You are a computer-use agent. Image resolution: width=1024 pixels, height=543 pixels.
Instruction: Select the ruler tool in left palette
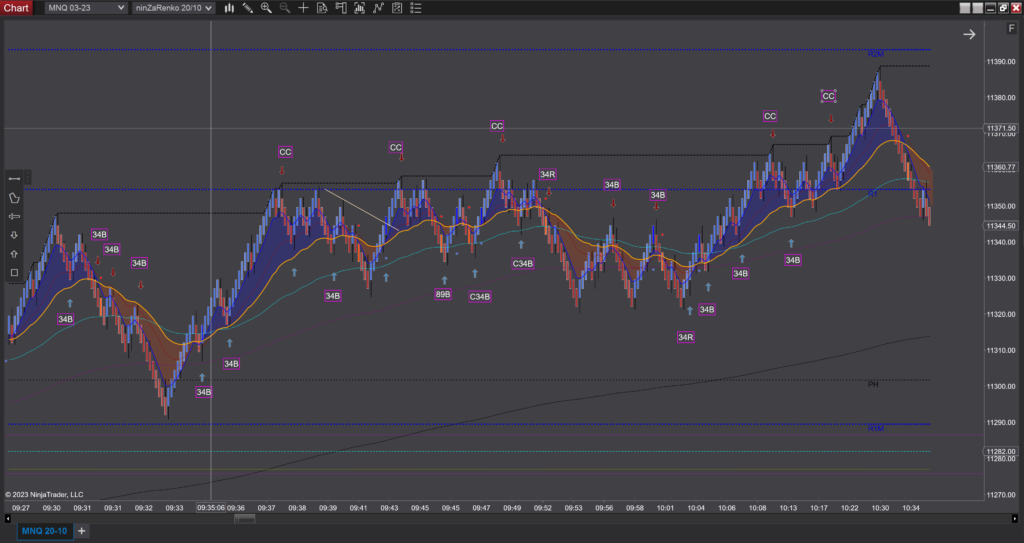(x=14, y=216)
